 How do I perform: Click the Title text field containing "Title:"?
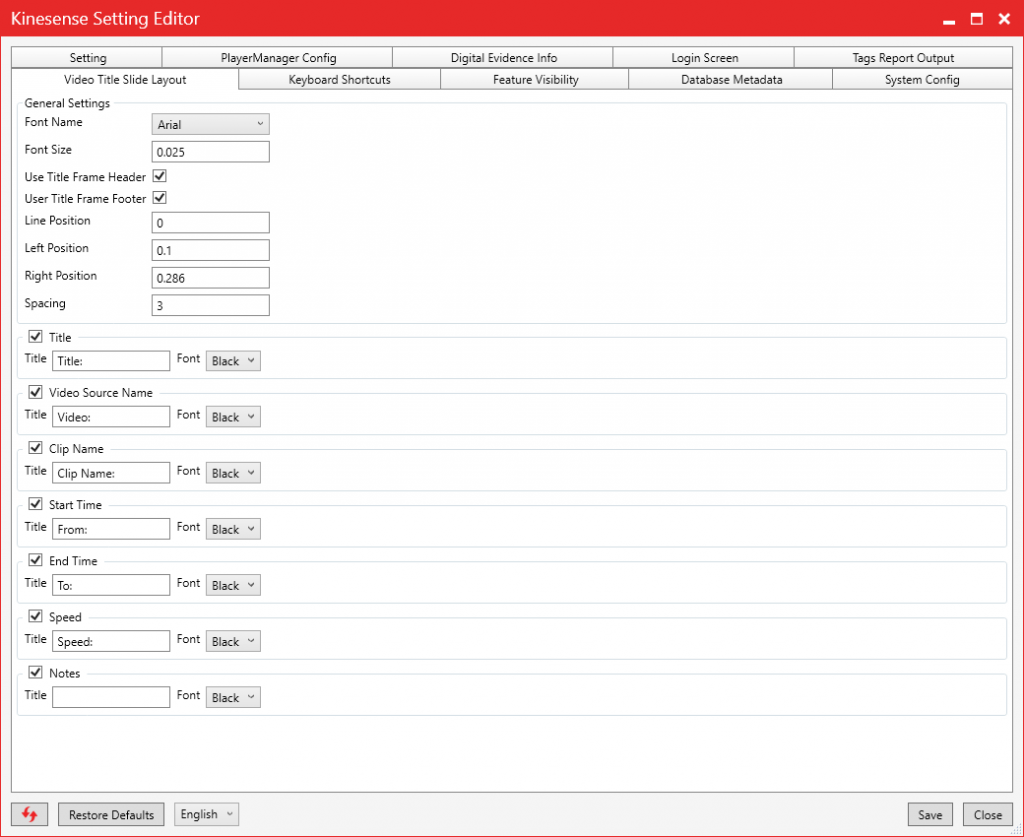(111, 361)
